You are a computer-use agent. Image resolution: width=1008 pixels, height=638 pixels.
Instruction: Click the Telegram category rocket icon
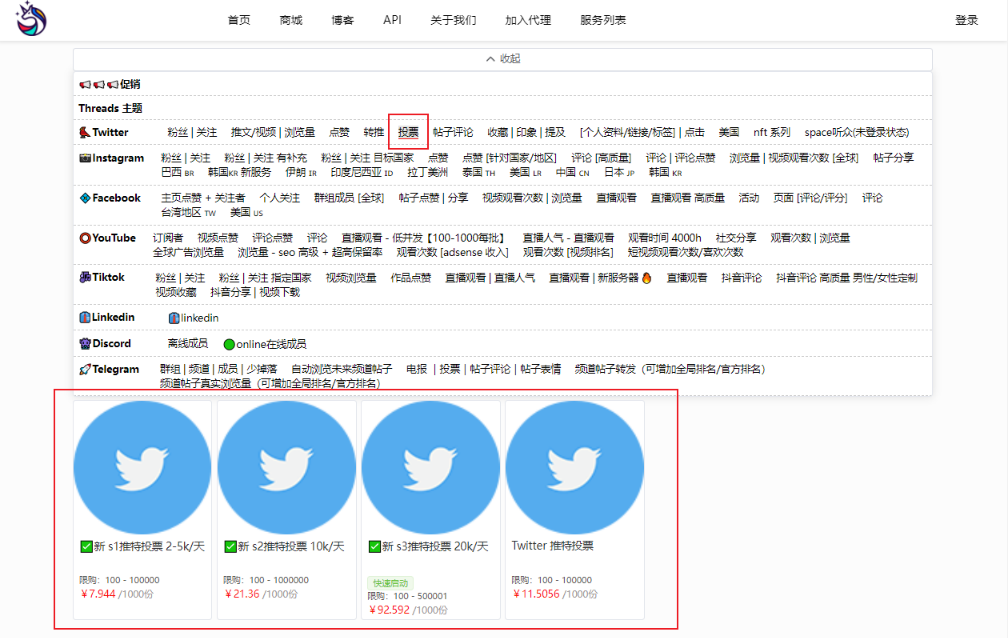(84, 369)
